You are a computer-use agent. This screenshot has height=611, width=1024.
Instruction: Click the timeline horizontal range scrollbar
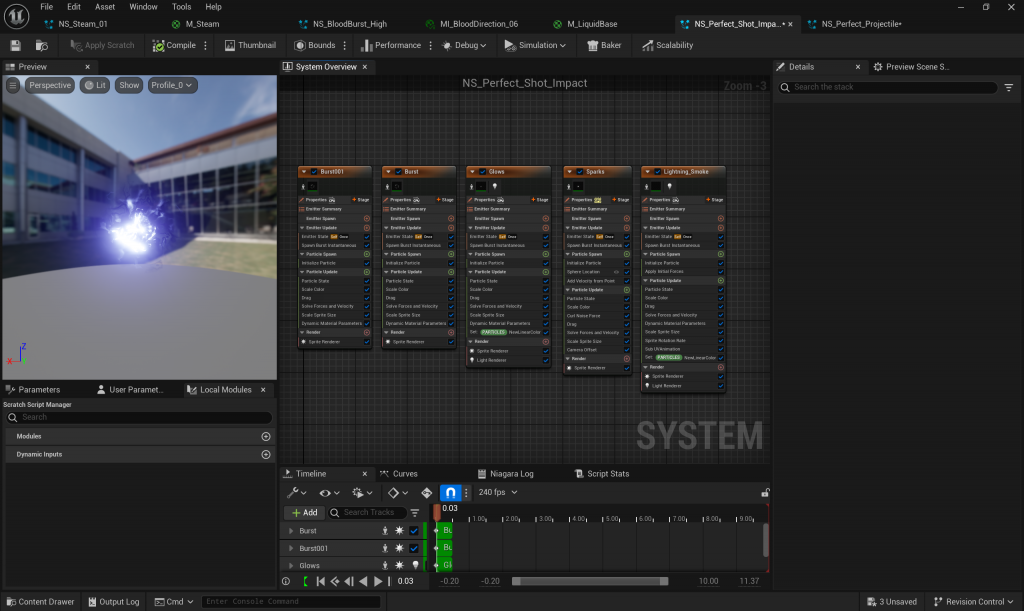(590, 581)
